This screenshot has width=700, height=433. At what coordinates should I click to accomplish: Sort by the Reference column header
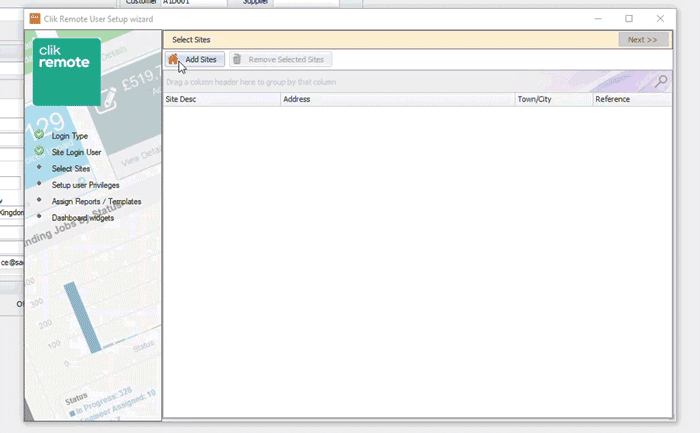click(x=632, y=99)
